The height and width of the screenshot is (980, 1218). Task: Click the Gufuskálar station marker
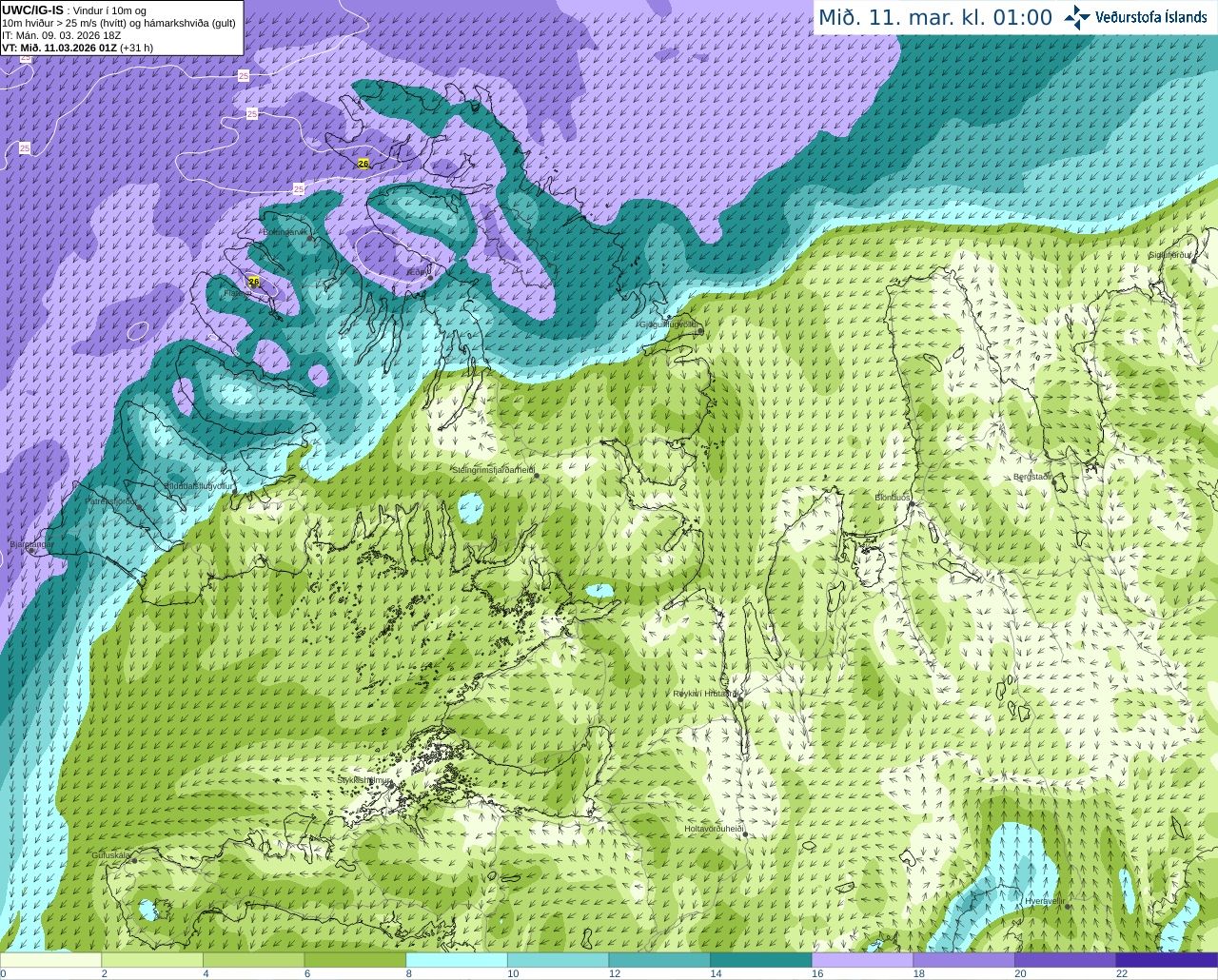click(134, 860)
